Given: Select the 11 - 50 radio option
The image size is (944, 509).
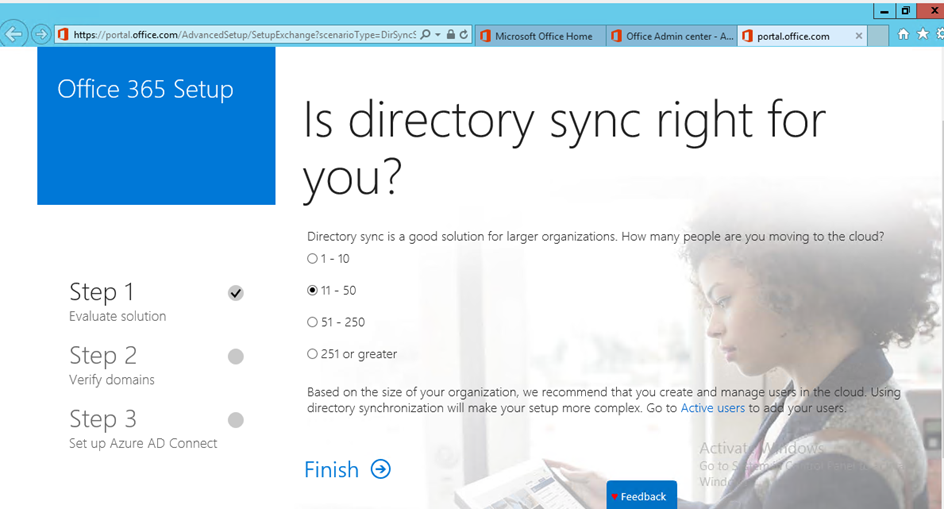Looking at the screenshot, I should click(x=312, y=290).
